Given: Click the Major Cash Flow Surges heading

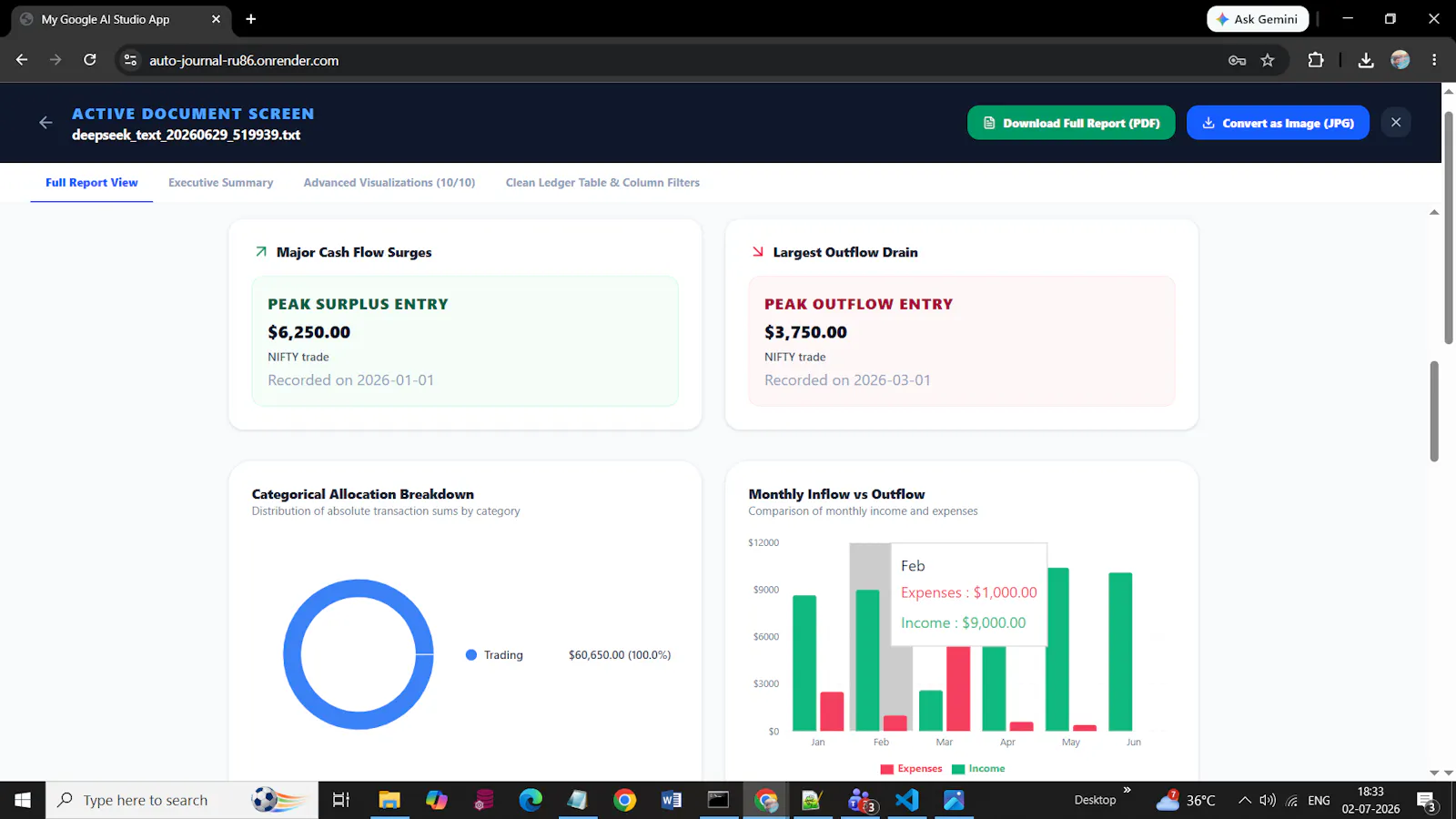Looking at the screenshot, I should tap(354, 252).
